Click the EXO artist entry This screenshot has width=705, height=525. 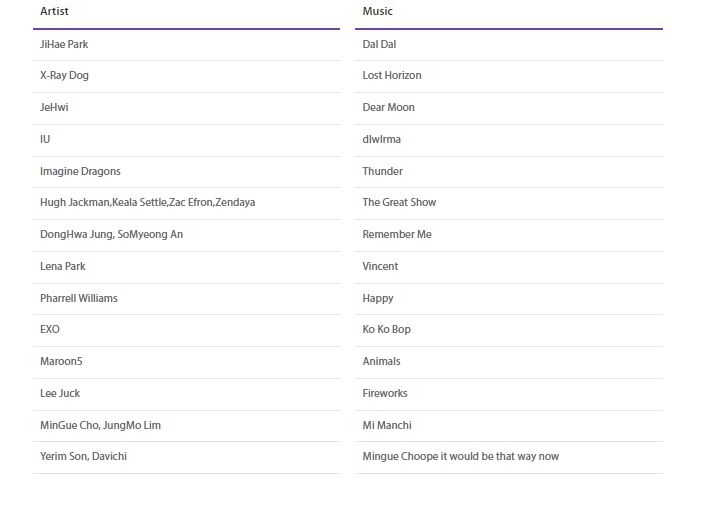[50, 329]
